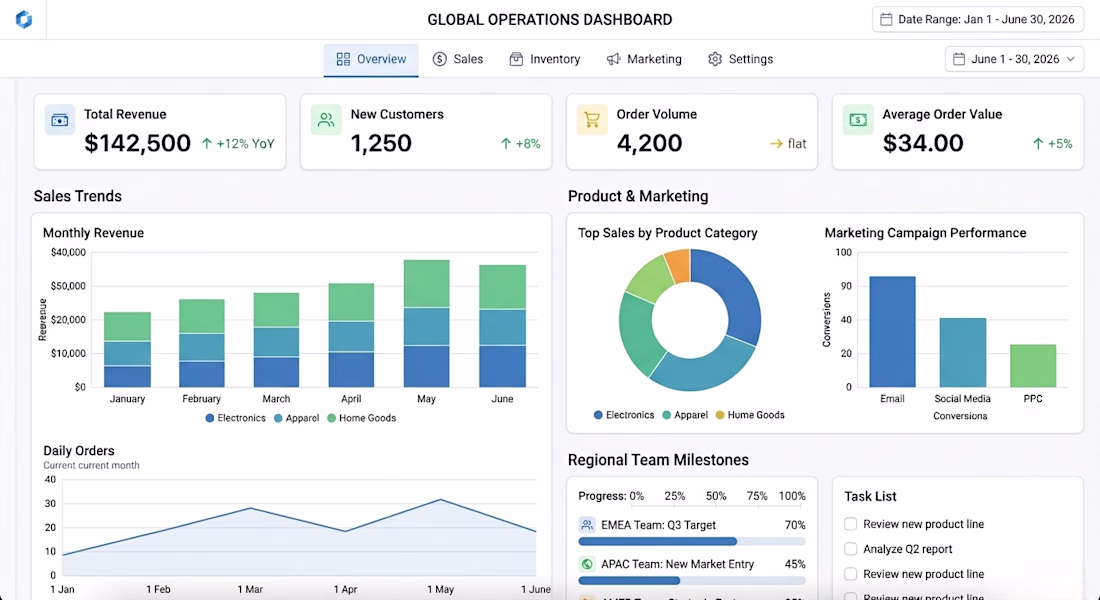Click the Total Revenue banknote icon

tap(60, 120)
